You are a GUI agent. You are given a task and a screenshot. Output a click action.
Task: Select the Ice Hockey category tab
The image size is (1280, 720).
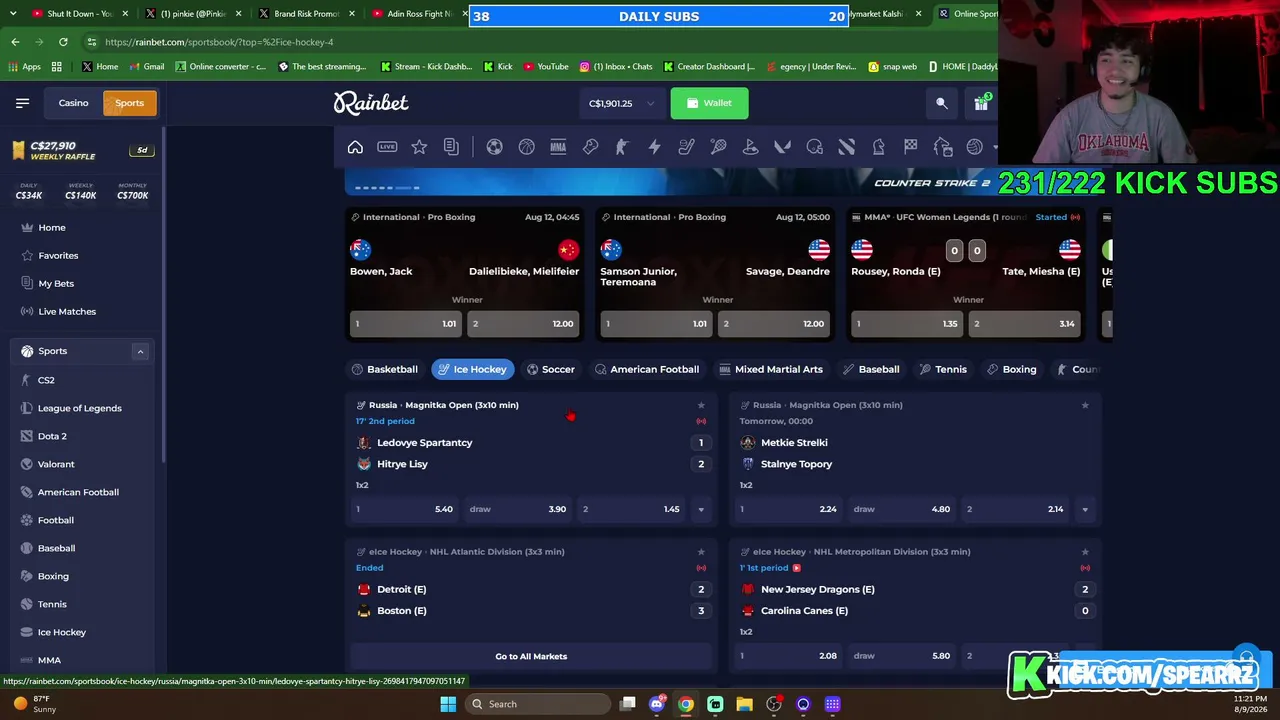473,369
